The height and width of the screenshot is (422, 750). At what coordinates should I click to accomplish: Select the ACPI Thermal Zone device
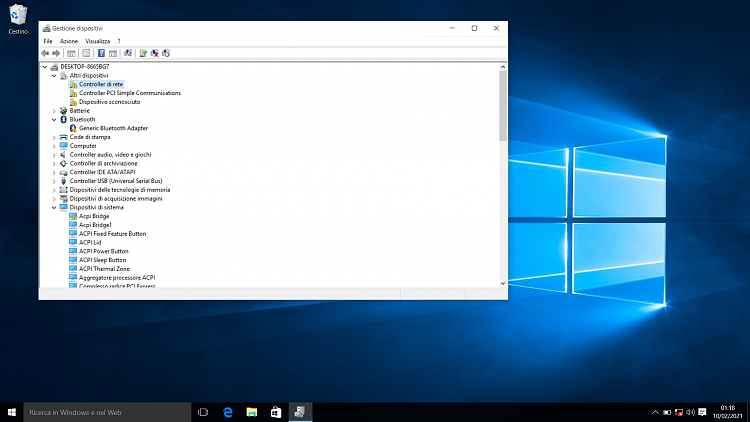pyautogui.click(x=104, y=269)
